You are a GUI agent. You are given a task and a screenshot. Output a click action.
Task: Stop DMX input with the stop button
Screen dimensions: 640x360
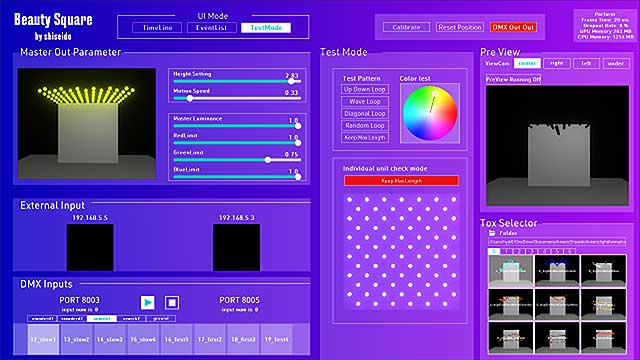pyautogui.click(x=172, y=302)
